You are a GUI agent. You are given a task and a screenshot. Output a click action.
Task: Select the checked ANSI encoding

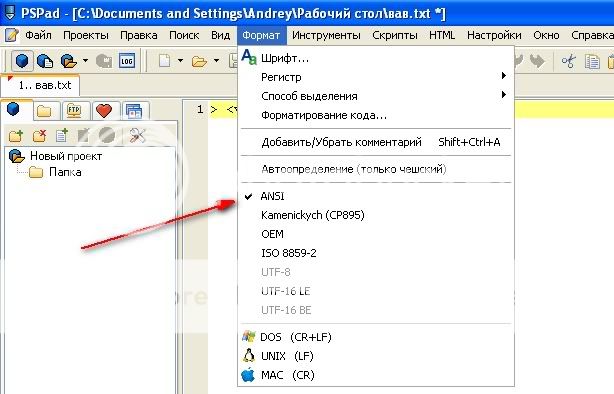click(x=376, y=196)
